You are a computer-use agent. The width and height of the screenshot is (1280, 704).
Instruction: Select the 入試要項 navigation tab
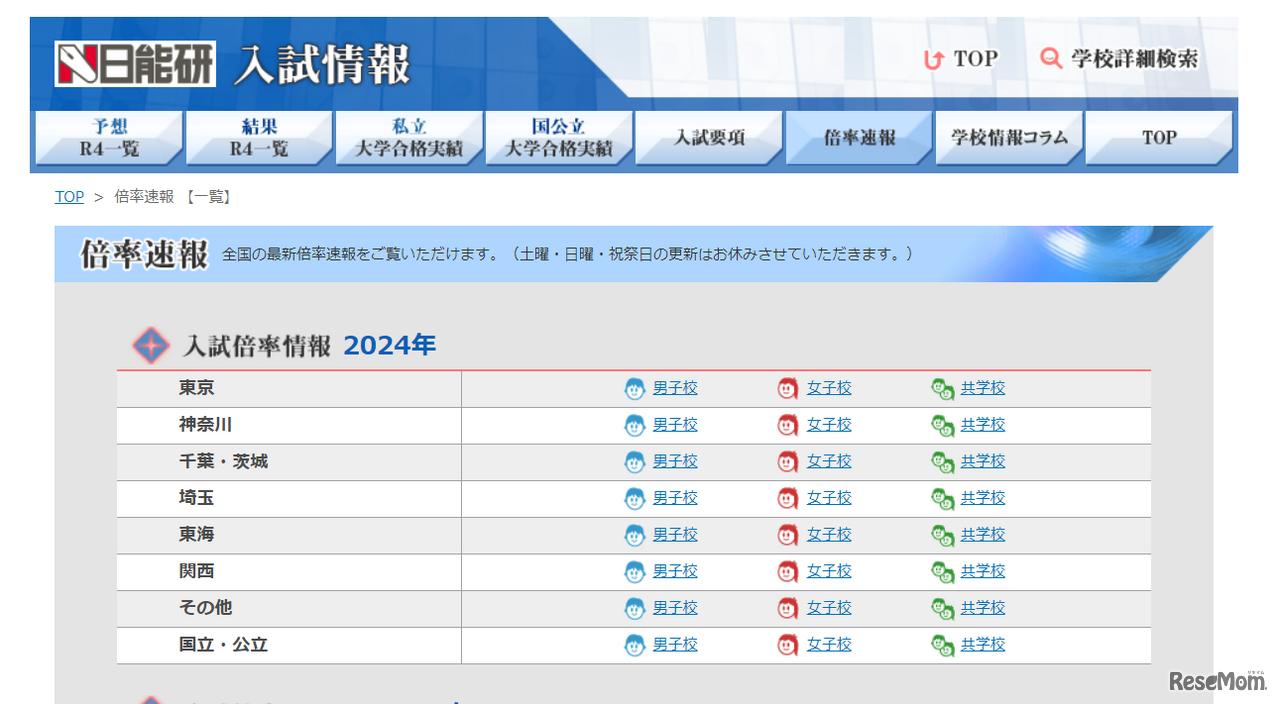[709, 138]
